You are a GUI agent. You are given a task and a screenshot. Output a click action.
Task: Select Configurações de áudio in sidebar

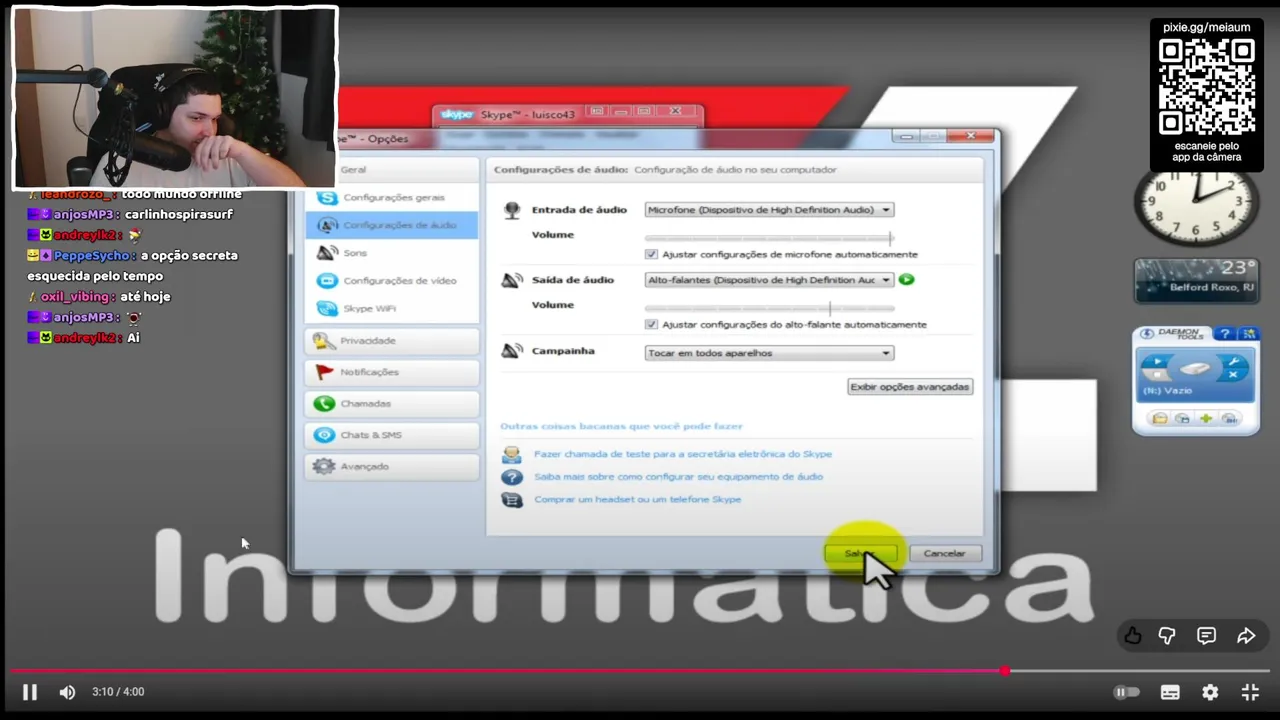(393, 225)
